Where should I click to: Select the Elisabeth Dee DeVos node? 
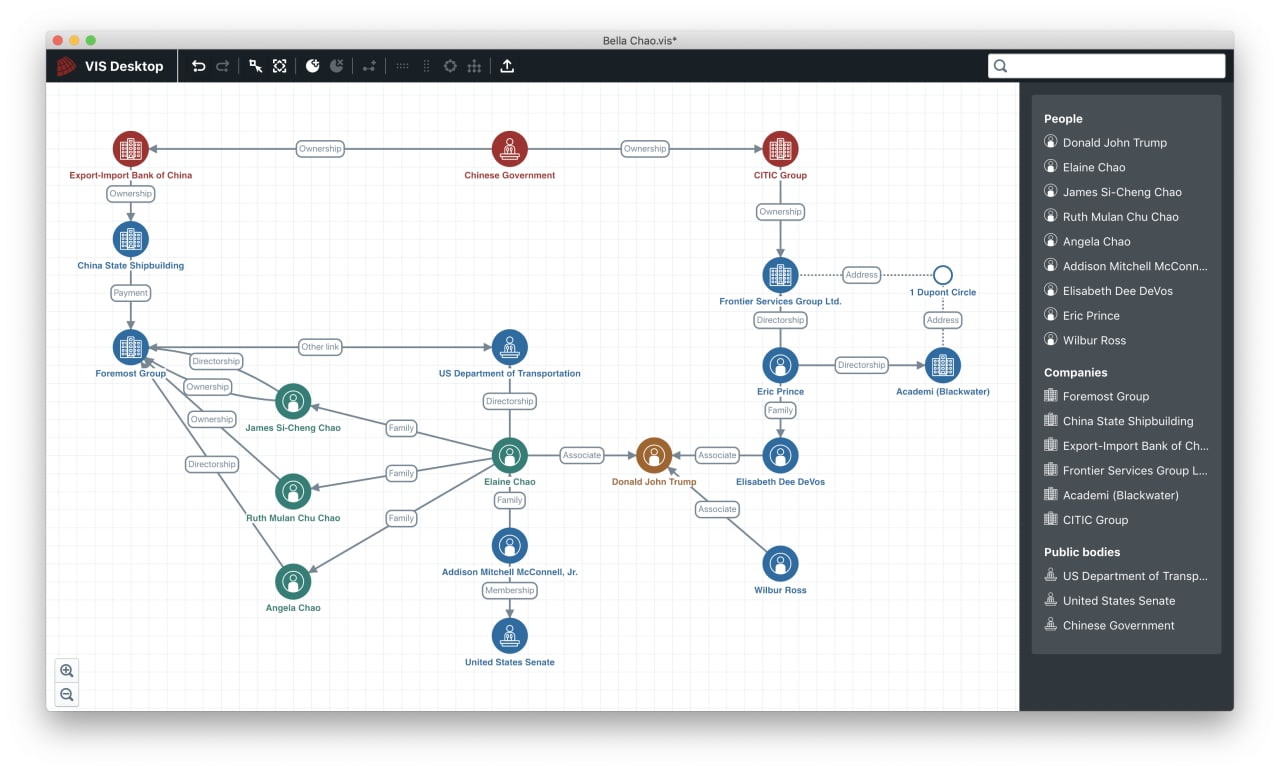click(780, 455)
